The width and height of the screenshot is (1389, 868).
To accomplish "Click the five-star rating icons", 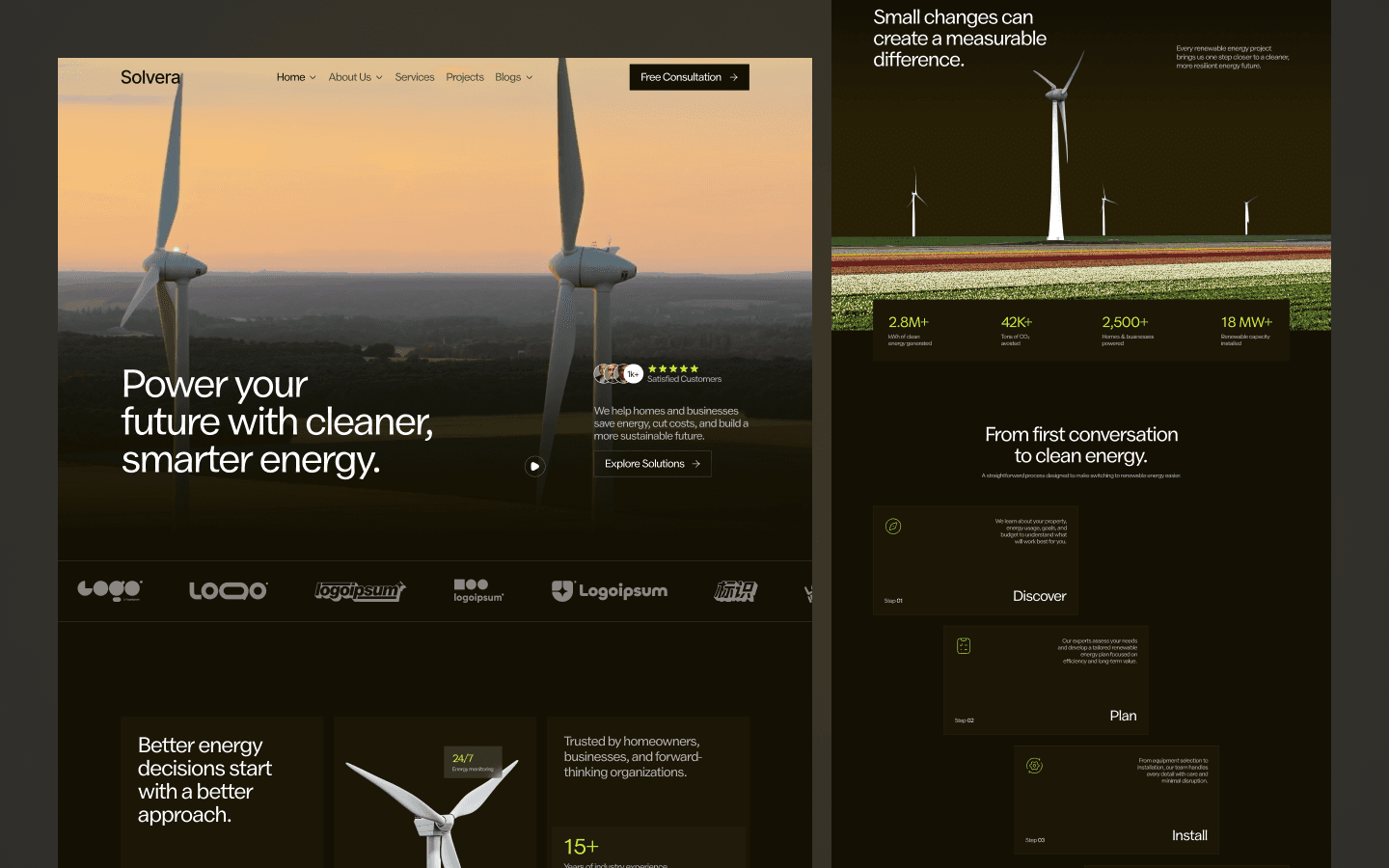I will [673, 368].
